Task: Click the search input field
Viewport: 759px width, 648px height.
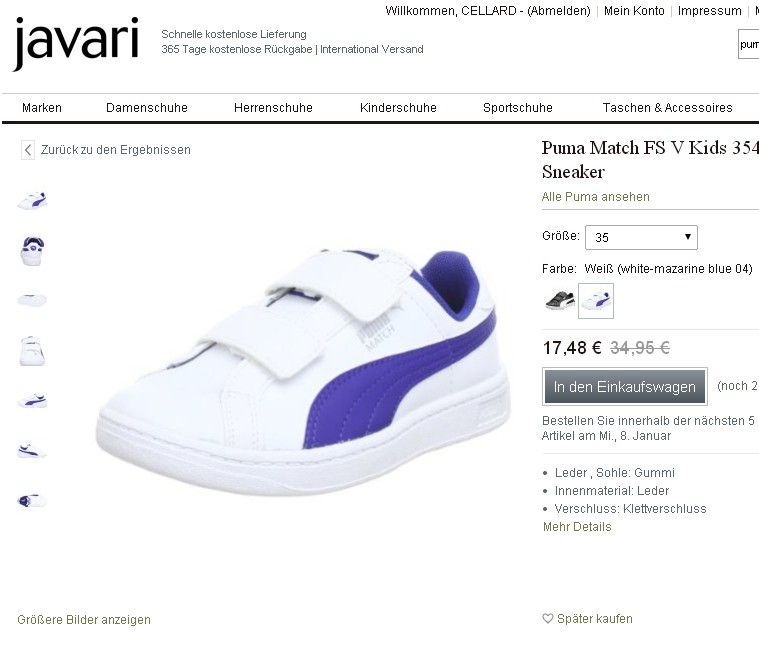Action: (x=748, y=44)
